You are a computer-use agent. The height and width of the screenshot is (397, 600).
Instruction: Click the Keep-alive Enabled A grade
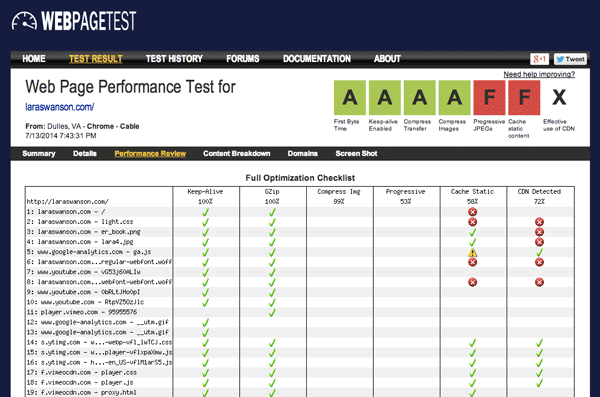(x=385, y=98)
